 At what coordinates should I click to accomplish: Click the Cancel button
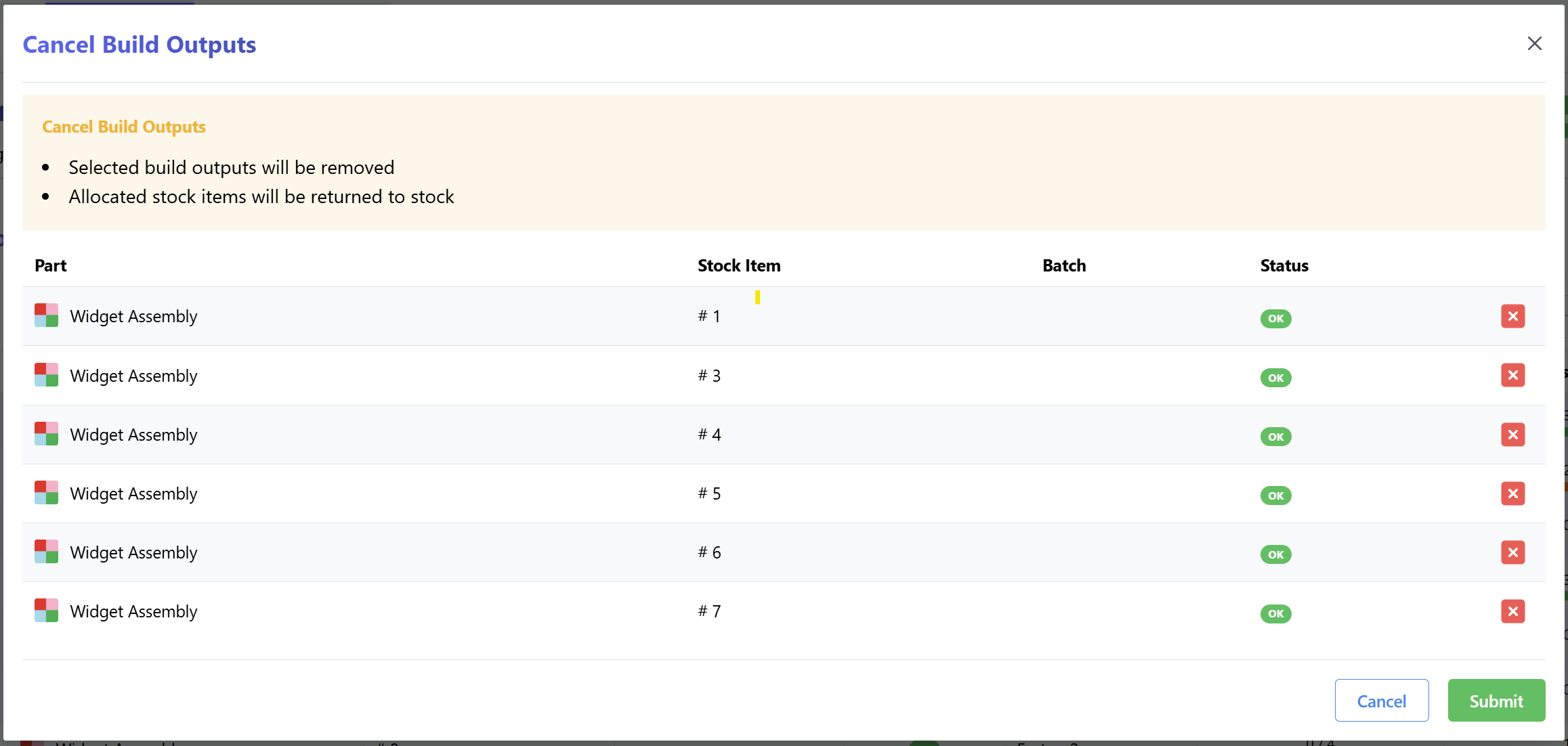coord(1381,701)
